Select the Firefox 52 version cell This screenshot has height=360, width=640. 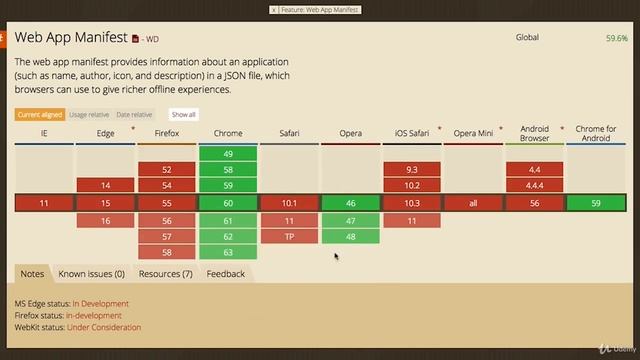(x=167, y=170)
